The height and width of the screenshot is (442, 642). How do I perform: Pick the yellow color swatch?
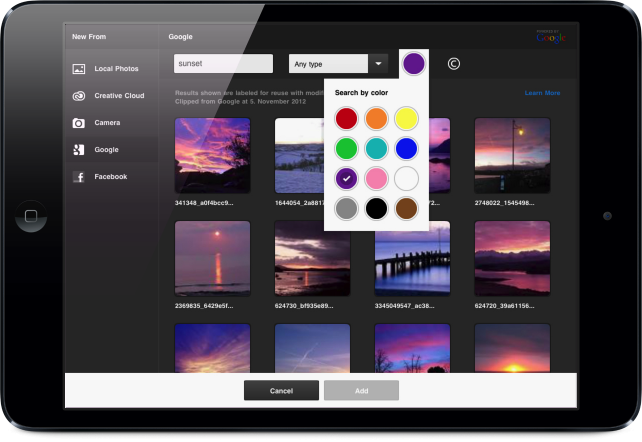coord(405,119)
